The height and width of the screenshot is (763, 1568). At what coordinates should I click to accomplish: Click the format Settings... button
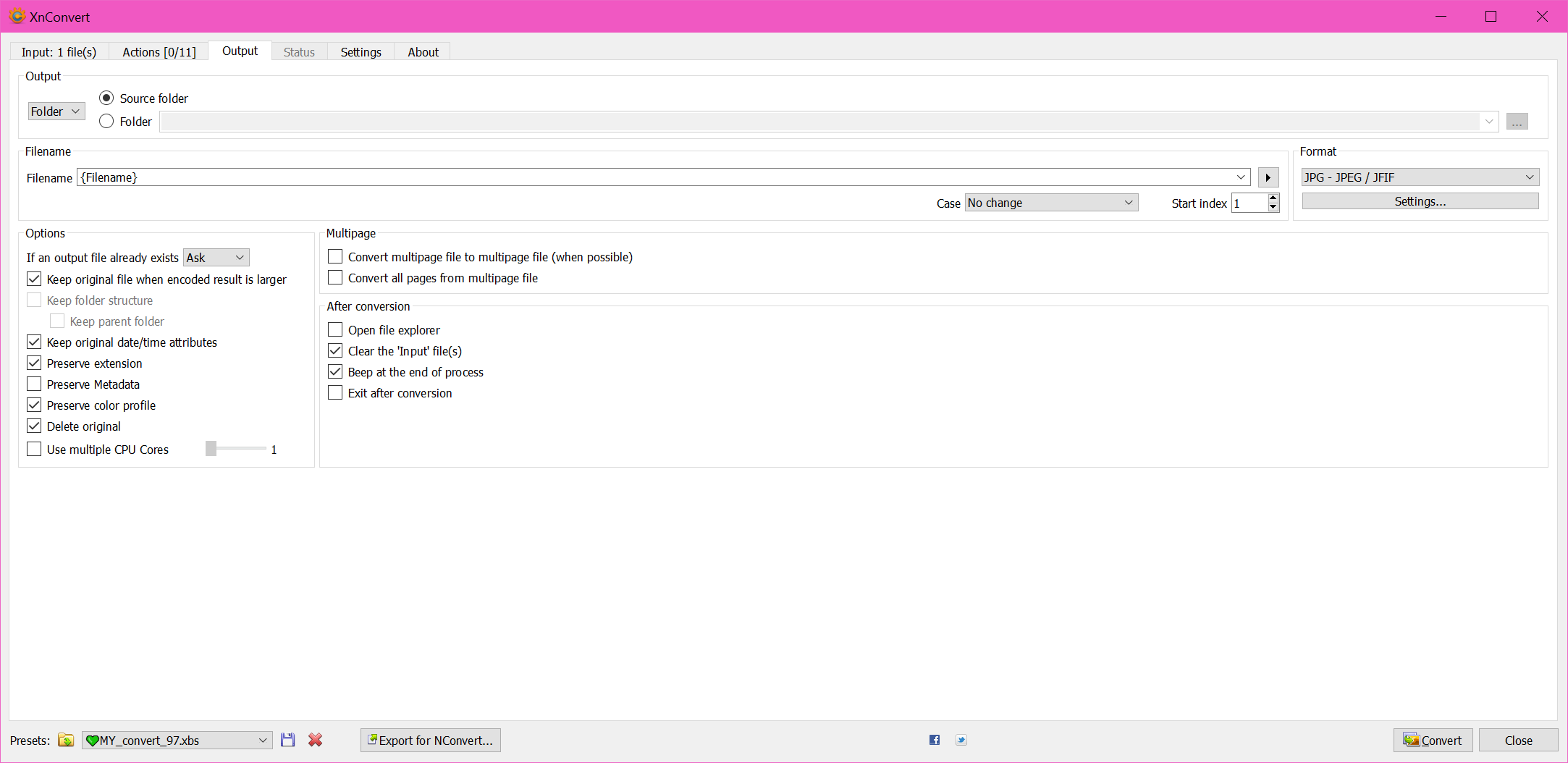click(x=1420, y=201)
